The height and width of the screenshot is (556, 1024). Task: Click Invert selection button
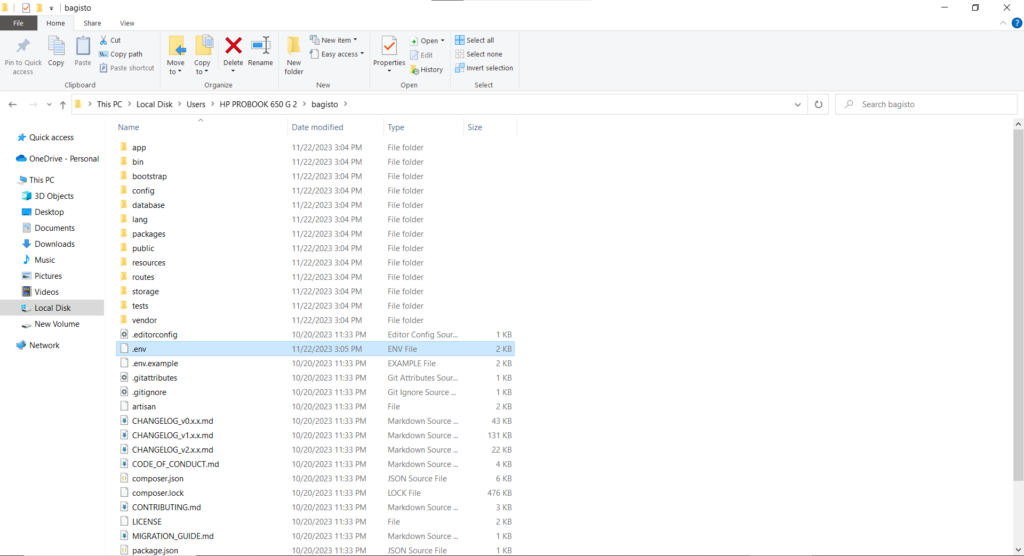[x=484, y=68]
